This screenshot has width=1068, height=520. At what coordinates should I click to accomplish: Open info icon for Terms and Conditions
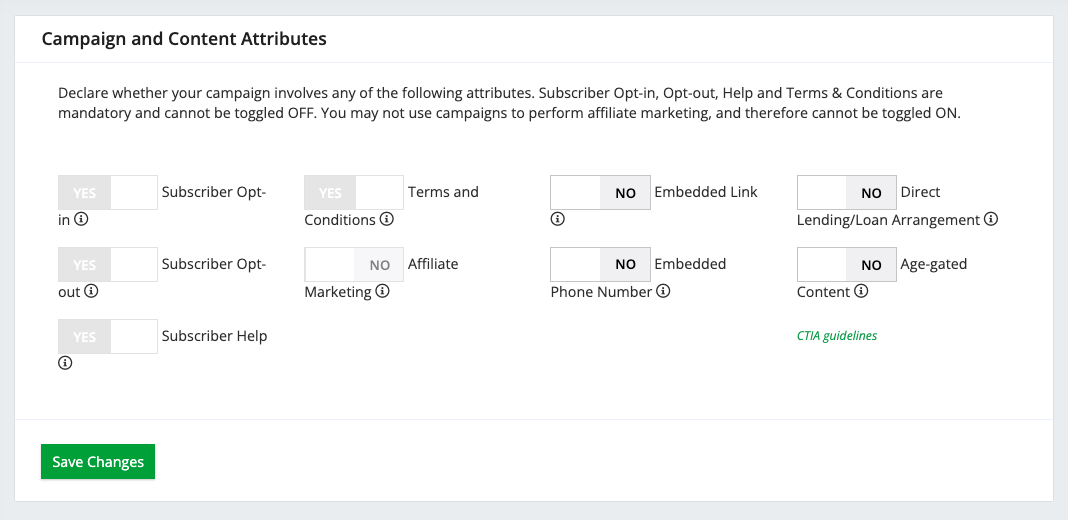pyautogui.click(x=386, y=220)
